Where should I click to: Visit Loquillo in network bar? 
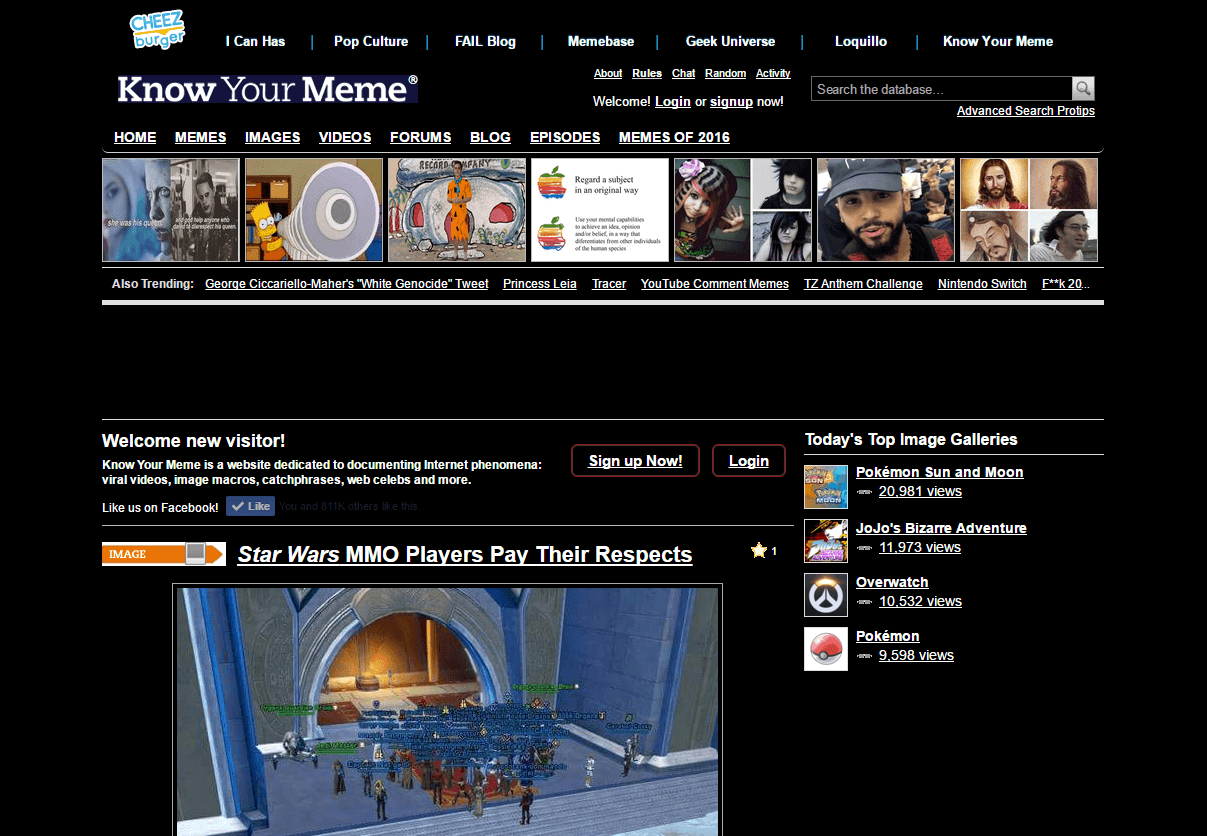tap(861, 41)
